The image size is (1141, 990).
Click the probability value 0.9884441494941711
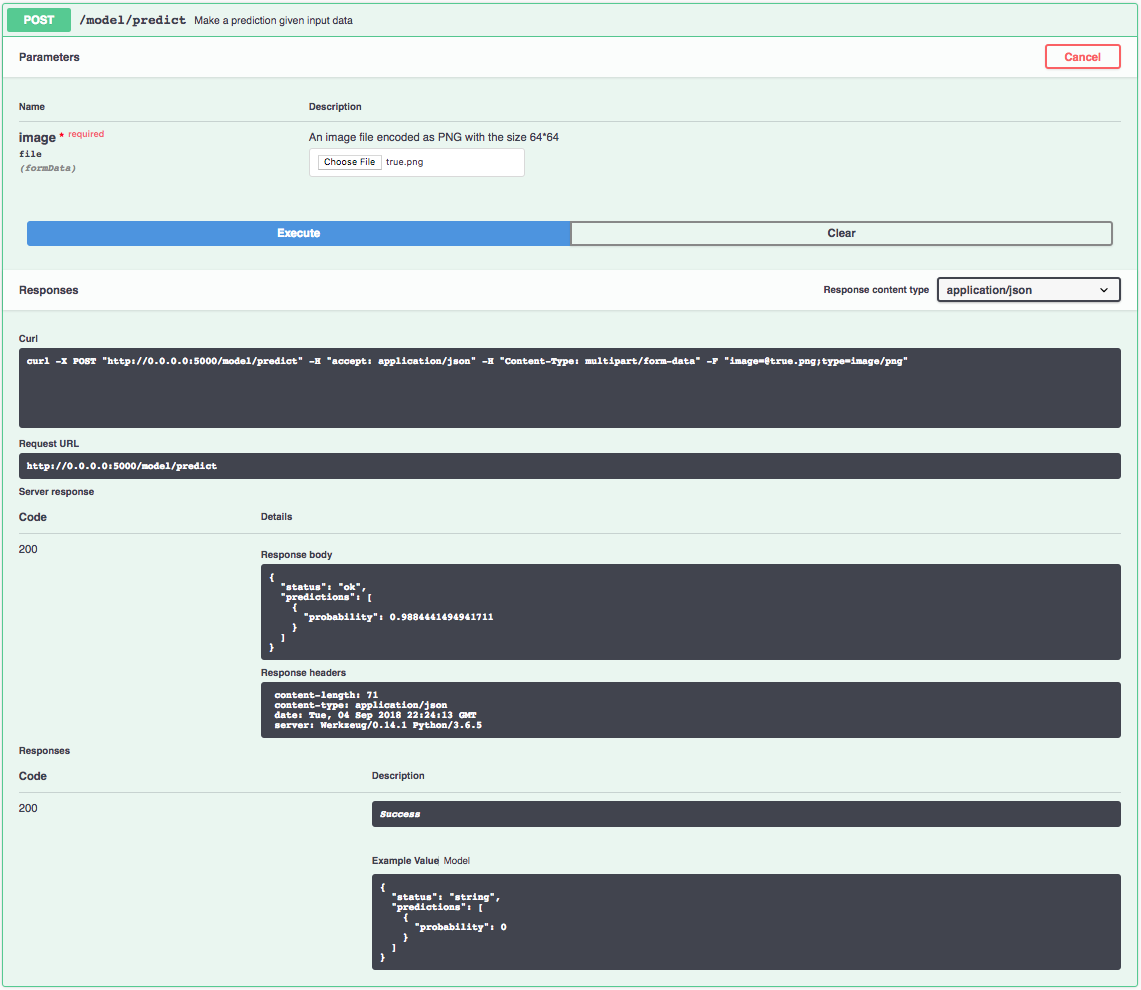click(x=441, y=617)
